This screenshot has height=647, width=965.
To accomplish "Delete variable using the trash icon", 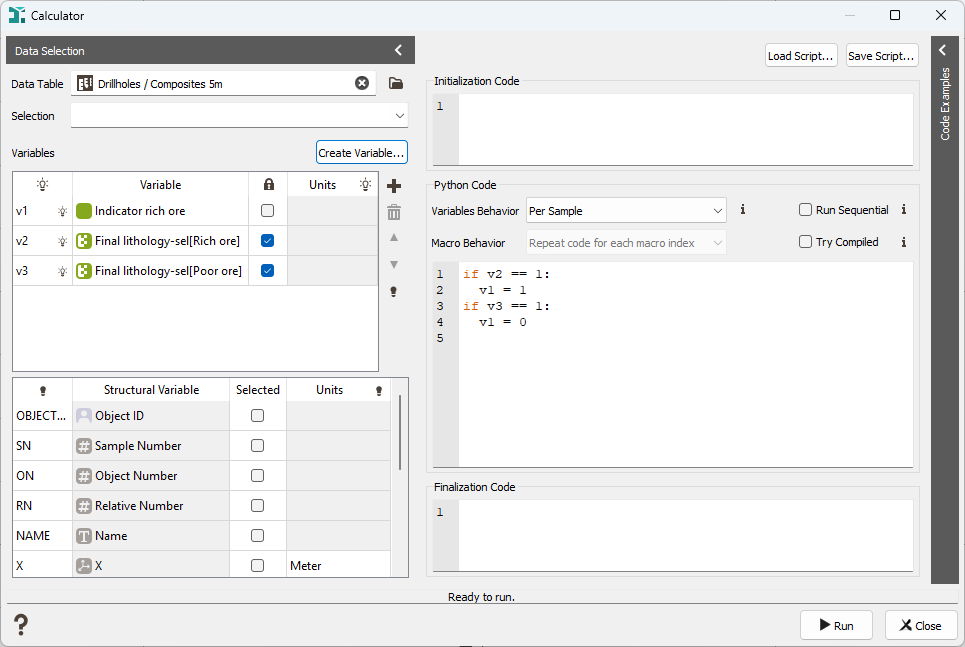I will (x=394, y=212).
